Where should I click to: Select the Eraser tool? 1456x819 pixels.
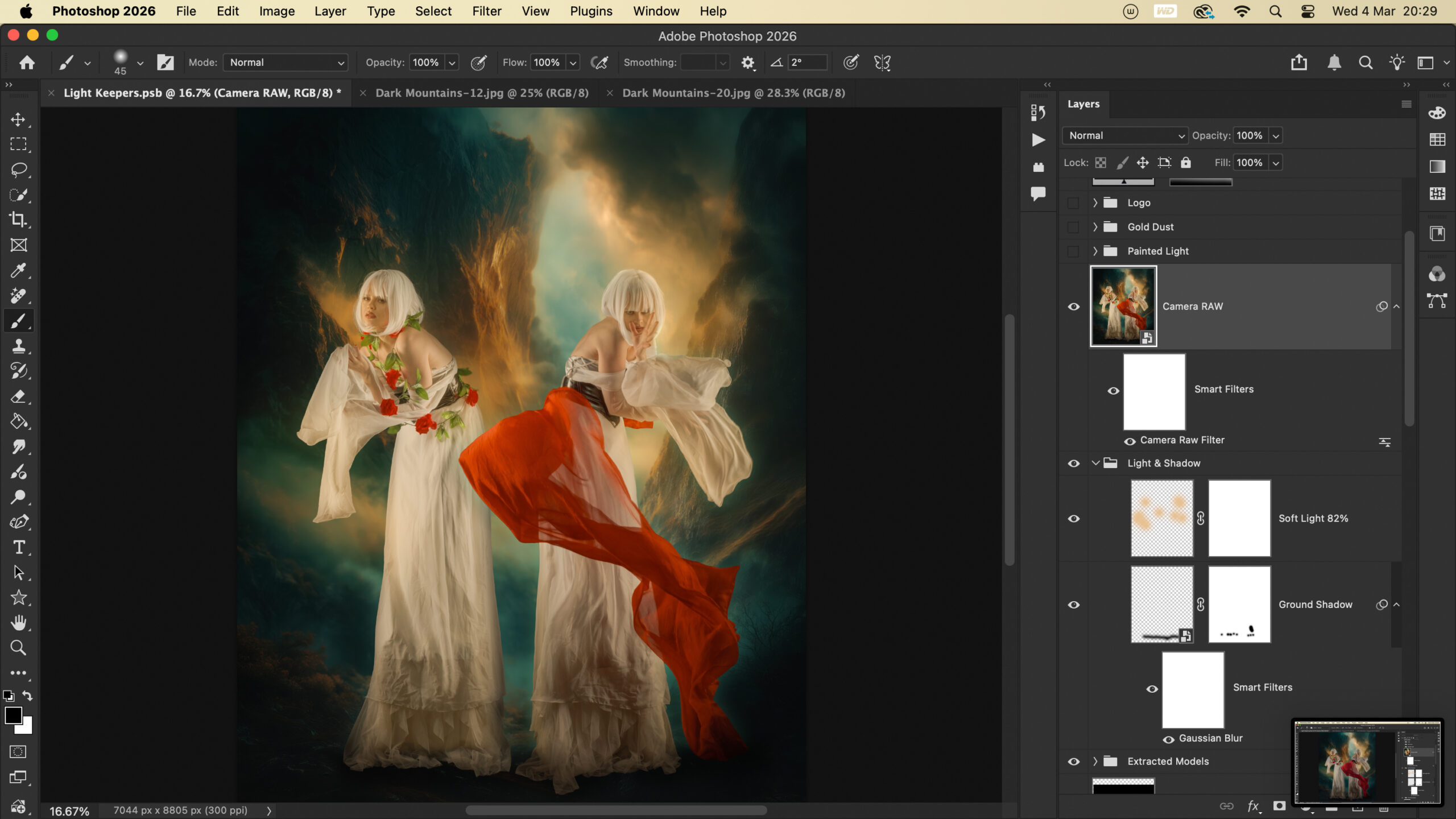tap(18, 396)
